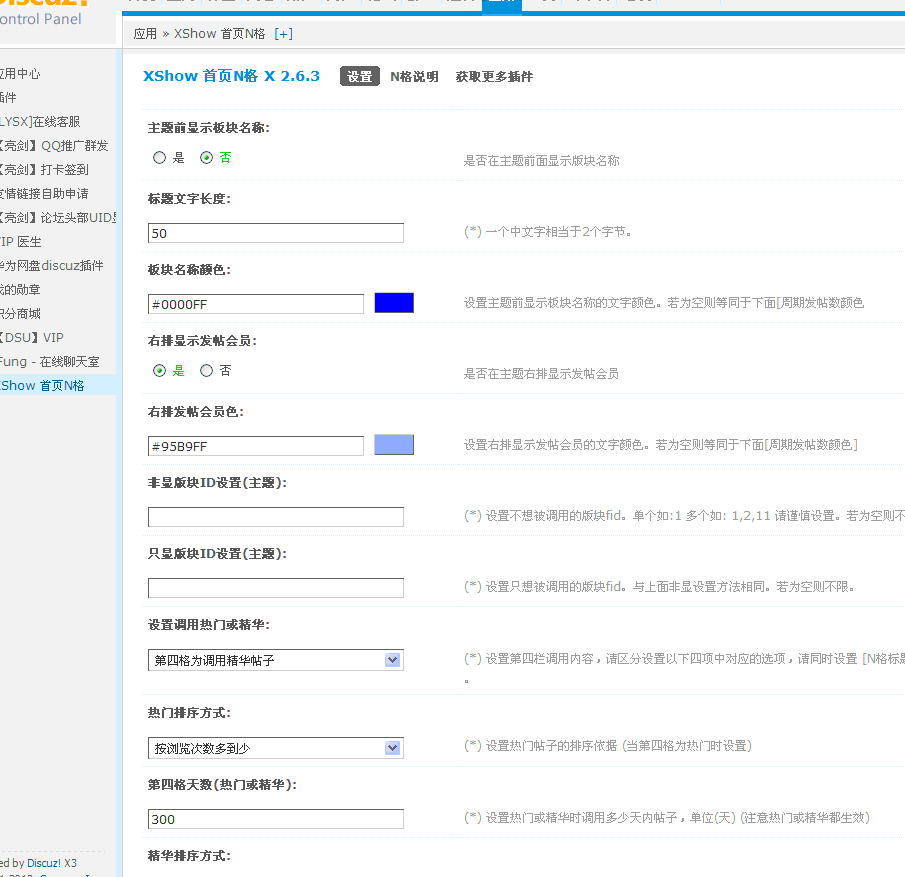Open 应用中心 in the sidebar
The width and height of the screenshot is (905, 877).
click(x=28, y=73)
